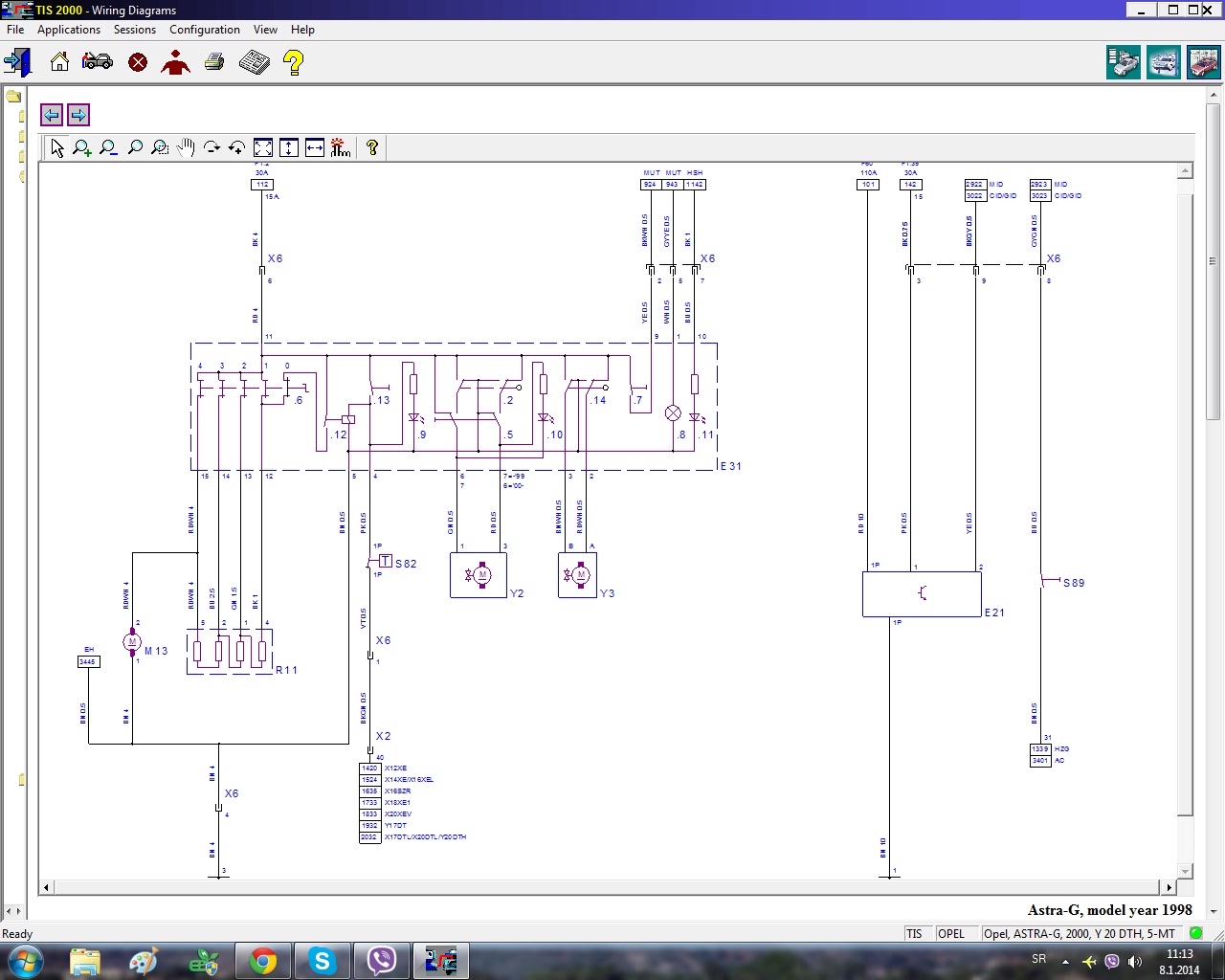
Task: Select the hand pan tool
Action: click(x=186, y=147)
